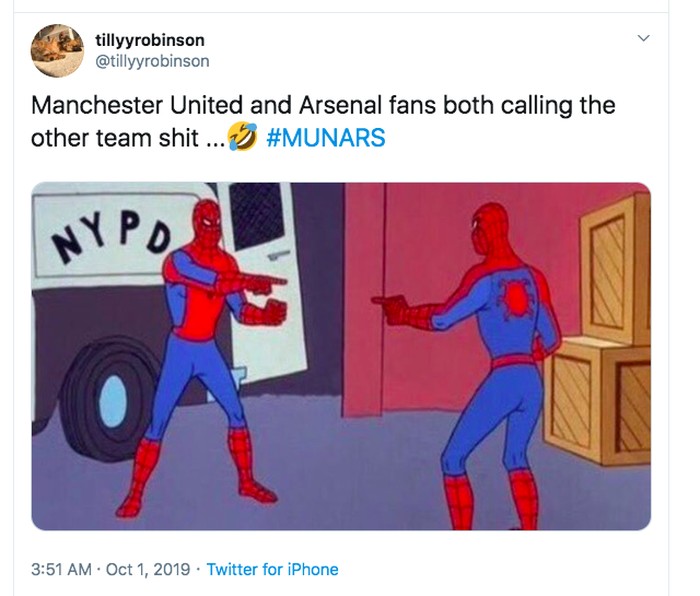The height and width of the screenshot is (596, 700).
Task: Open the tillyyrobinson profile avatar
Action: tap(56, 50)
